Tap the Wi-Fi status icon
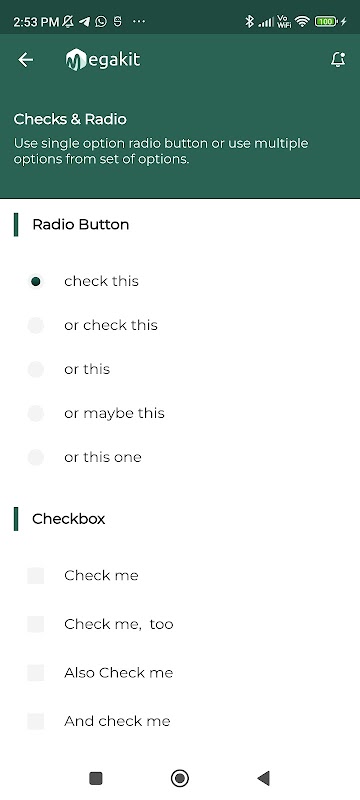Screen dimensions: 360x800 pyautogui.click(x=302, y=21)
